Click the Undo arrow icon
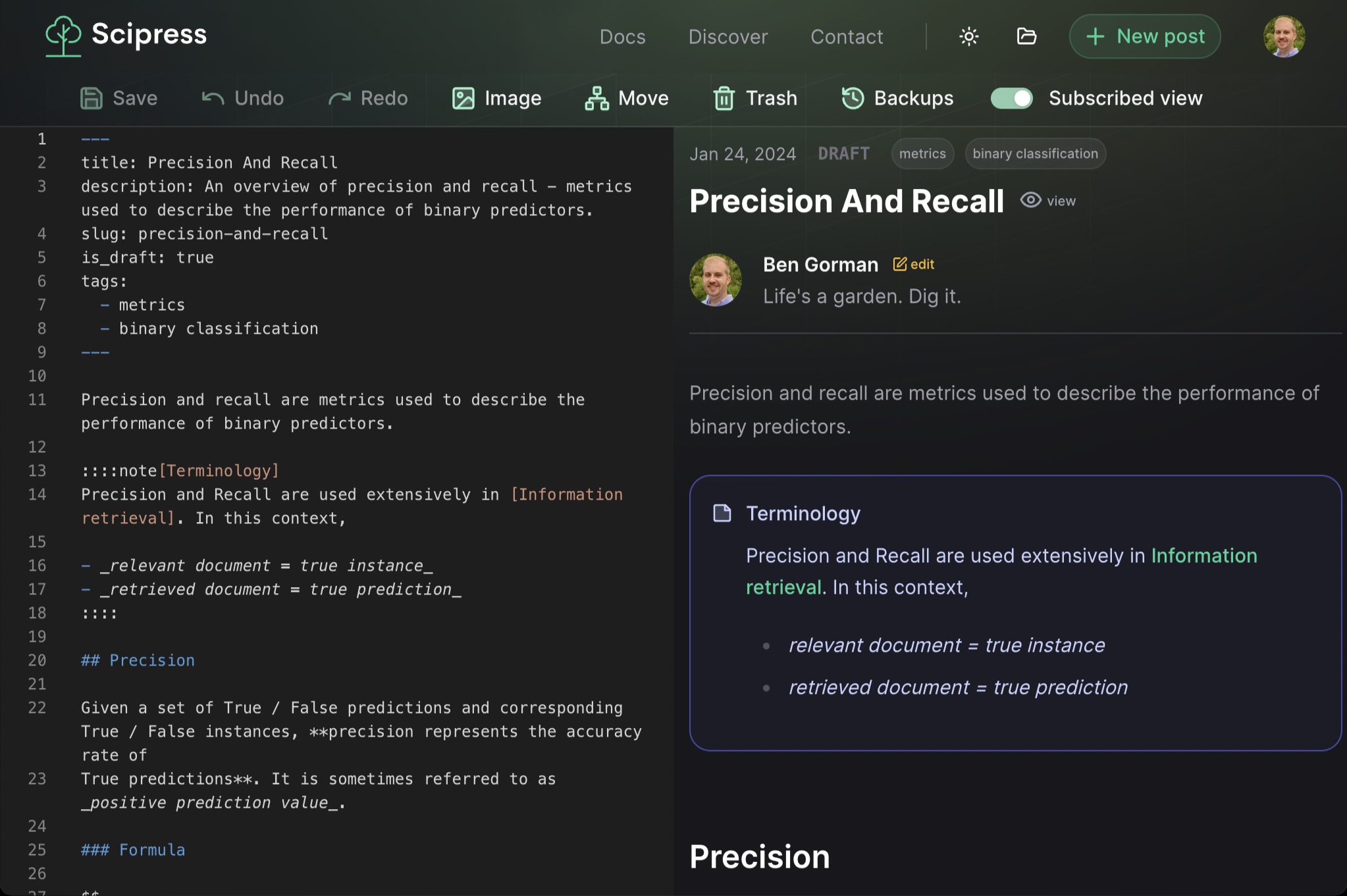The width and height of the screenshot is (1347, 896). point(213,98)
